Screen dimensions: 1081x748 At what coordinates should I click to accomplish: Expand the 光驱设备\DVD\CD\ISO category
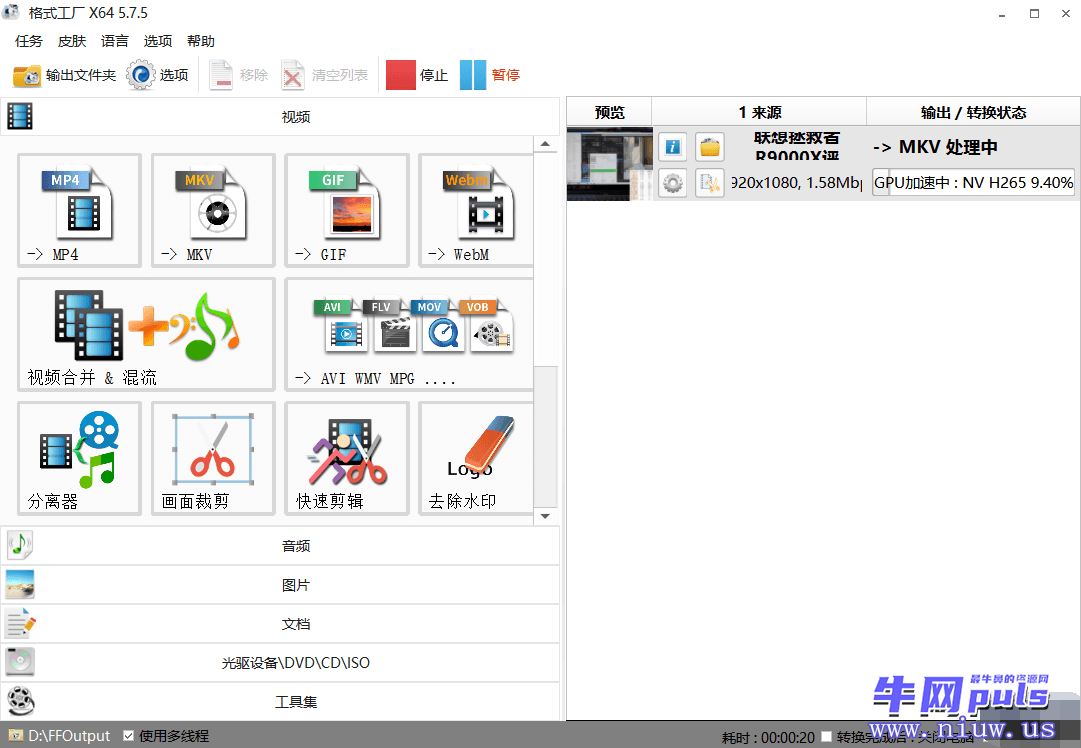[x=280, y=663]
